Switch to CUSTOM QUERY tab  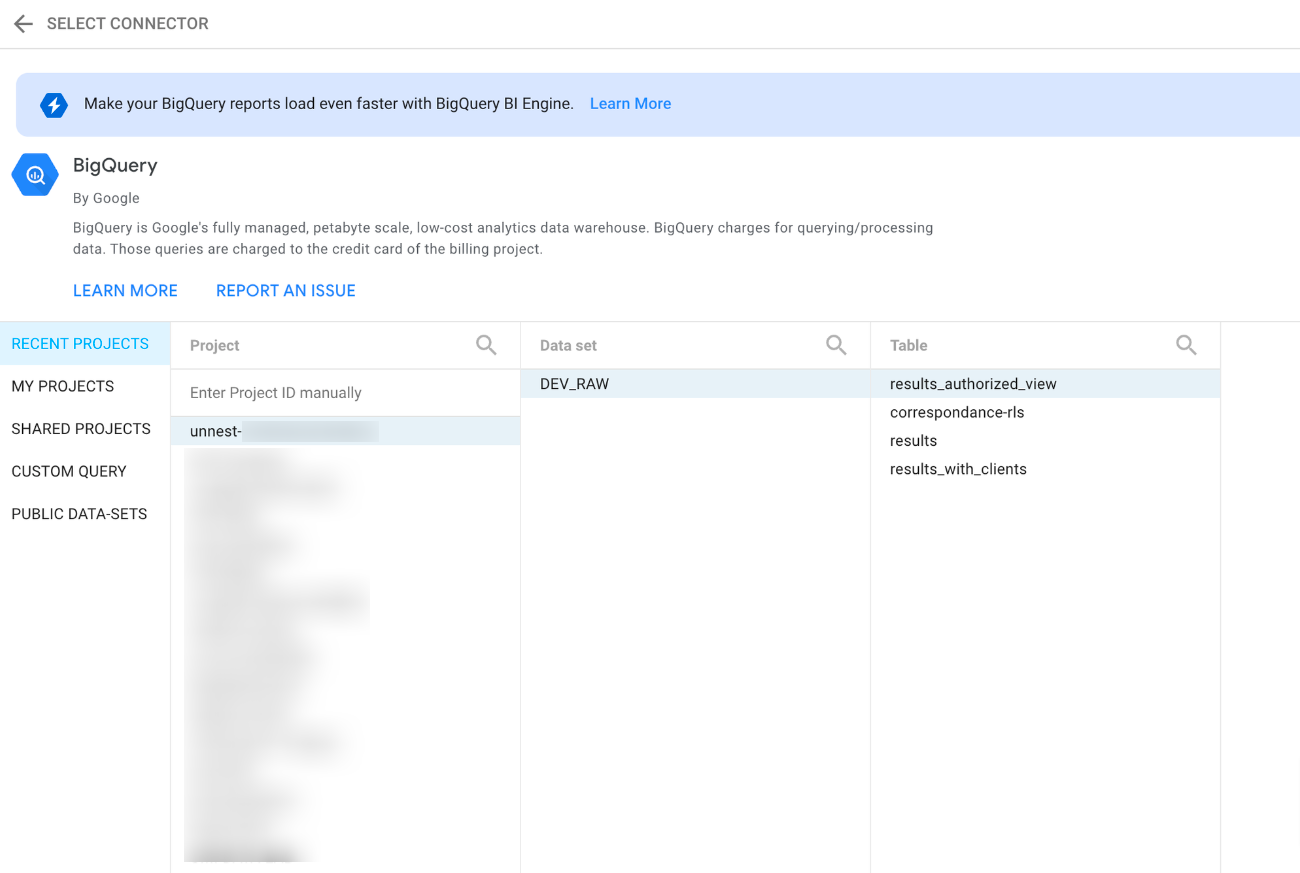pyautogui.click(x=85, y=471)
